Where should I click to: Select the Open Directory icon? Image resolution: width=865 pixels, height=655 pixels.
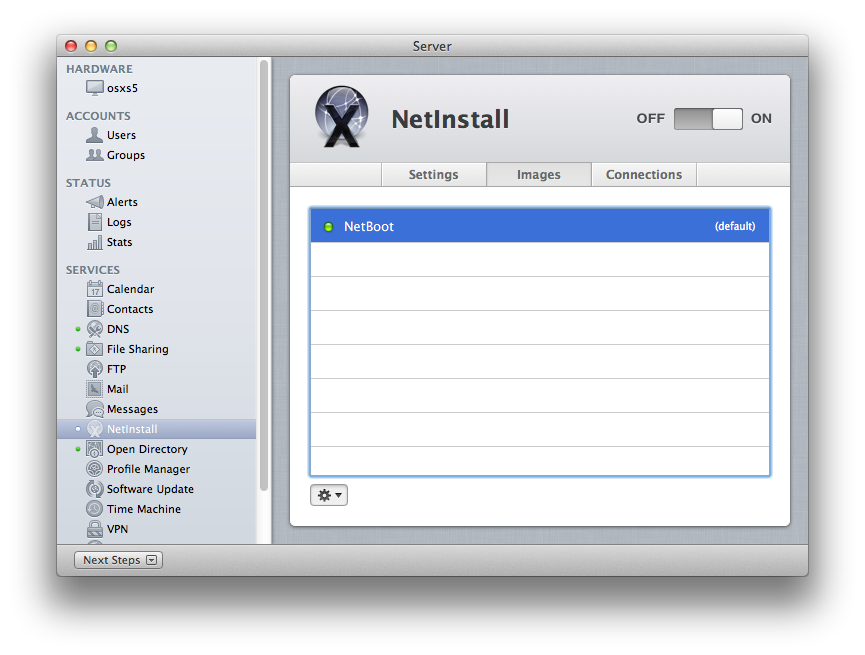(x=94, y=449)
